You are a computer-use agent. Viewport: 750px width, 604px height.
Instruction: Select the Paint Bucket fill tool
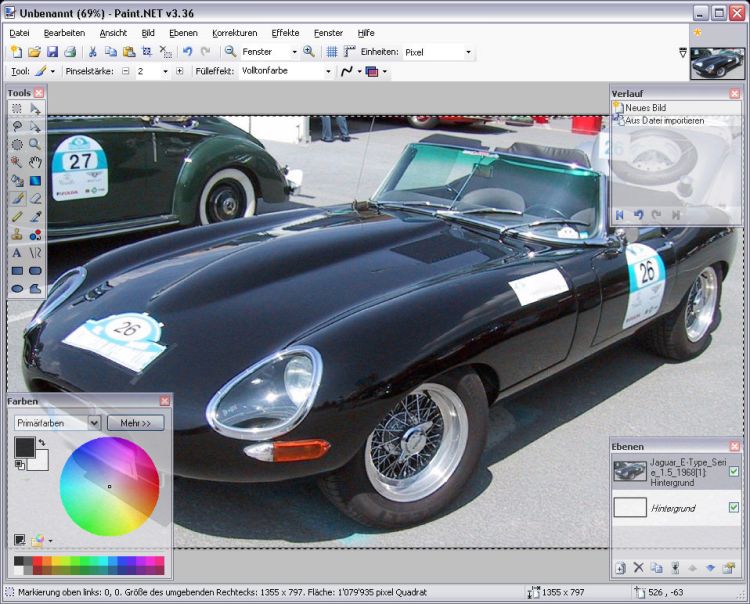(17, 180)
